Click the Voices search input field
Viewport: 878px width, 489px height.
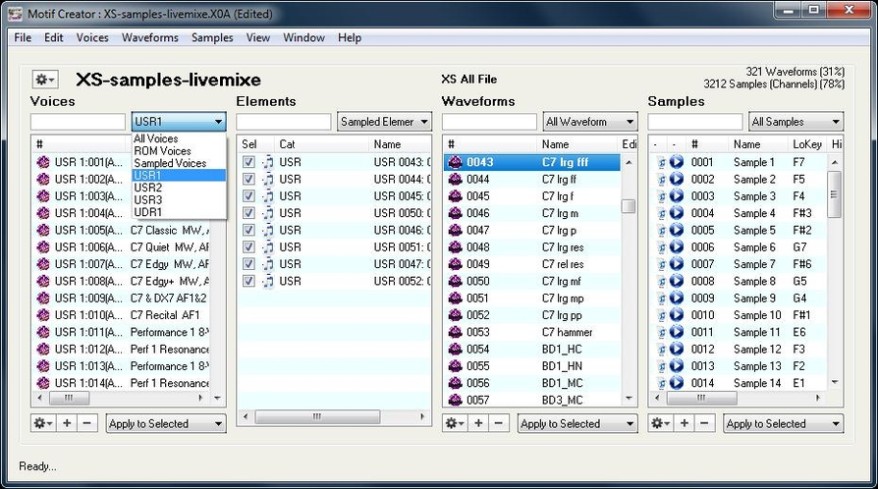point(78,122)
